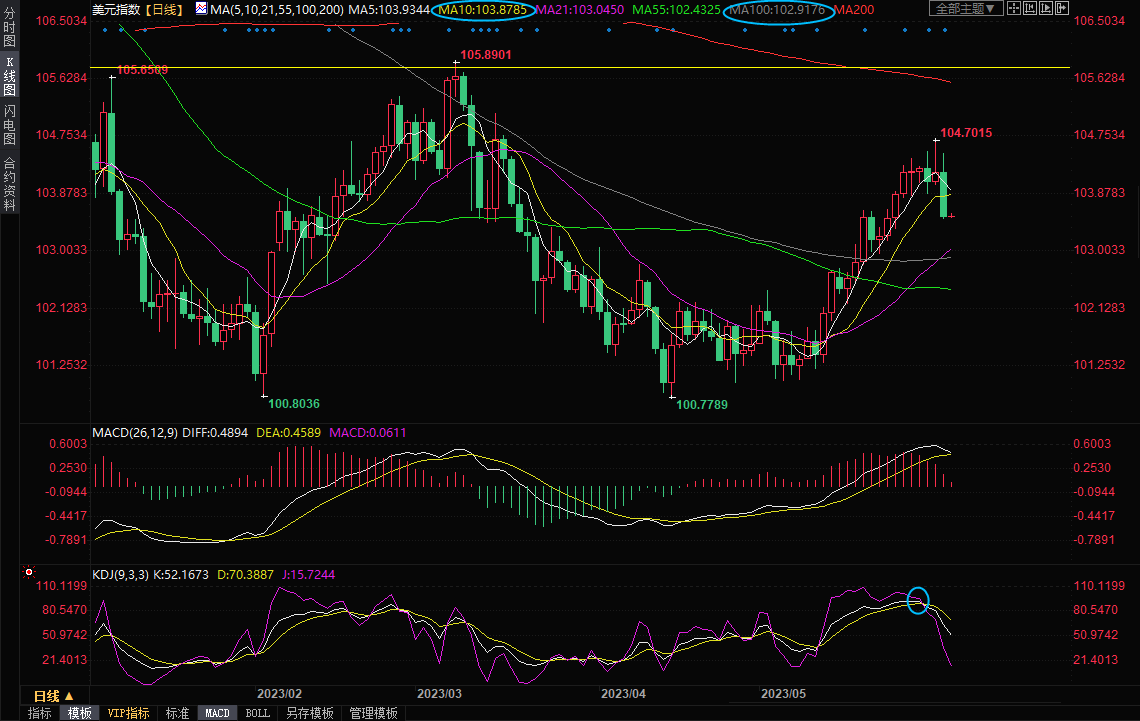Image resolution: width=1140 pixels, height=721 pixels.
Task: Toggle the BOLL indicator template
Action: click(x=257, y=713)
